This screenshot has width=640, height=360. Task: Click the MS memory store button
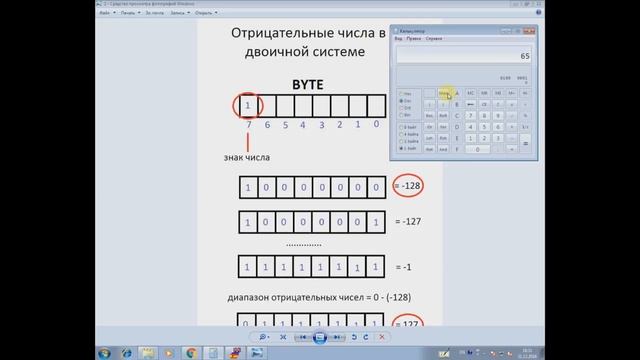coord(498,93)
